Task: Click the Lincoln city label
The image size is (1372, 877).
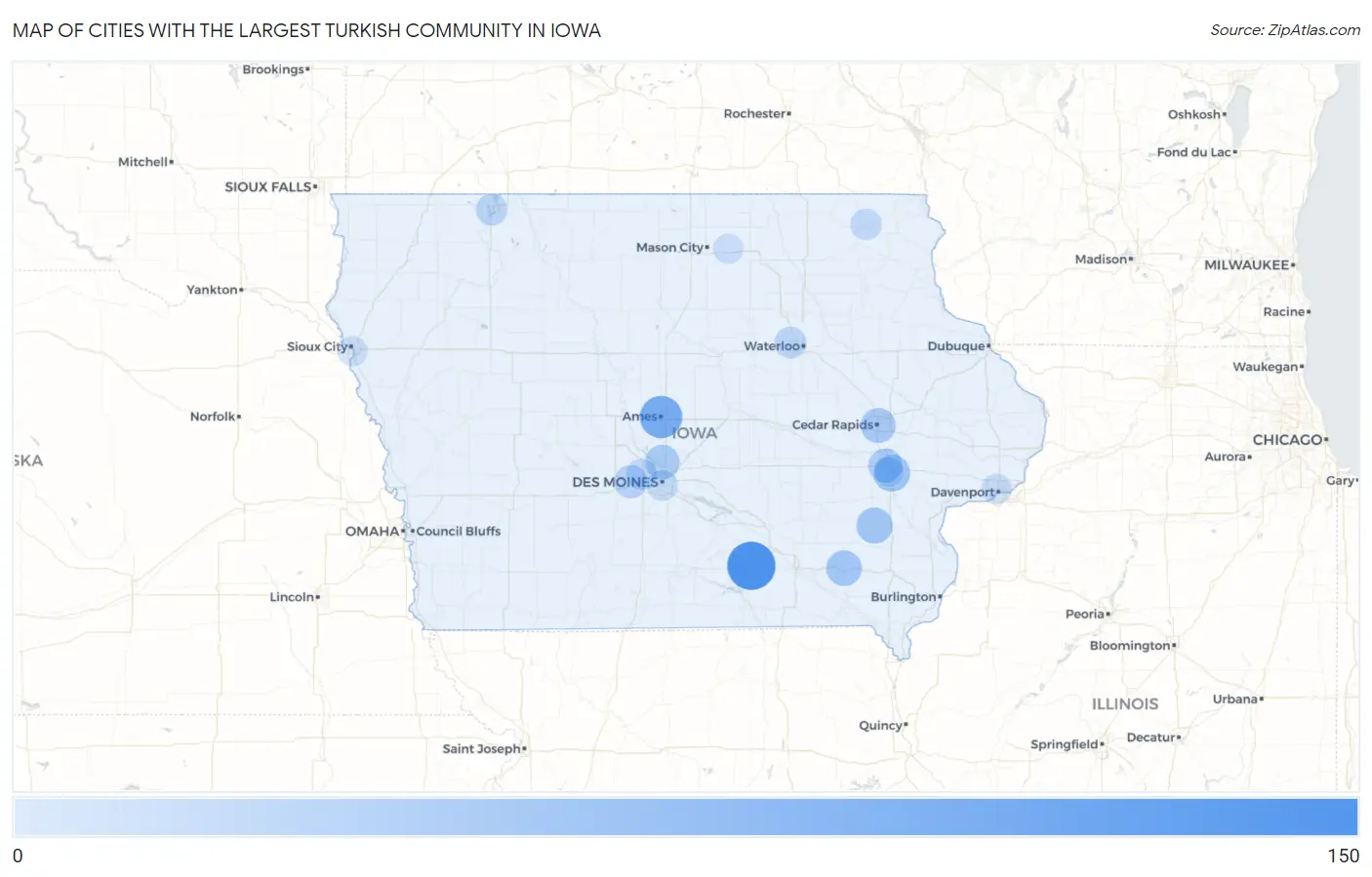Action: tap(293, 597)
